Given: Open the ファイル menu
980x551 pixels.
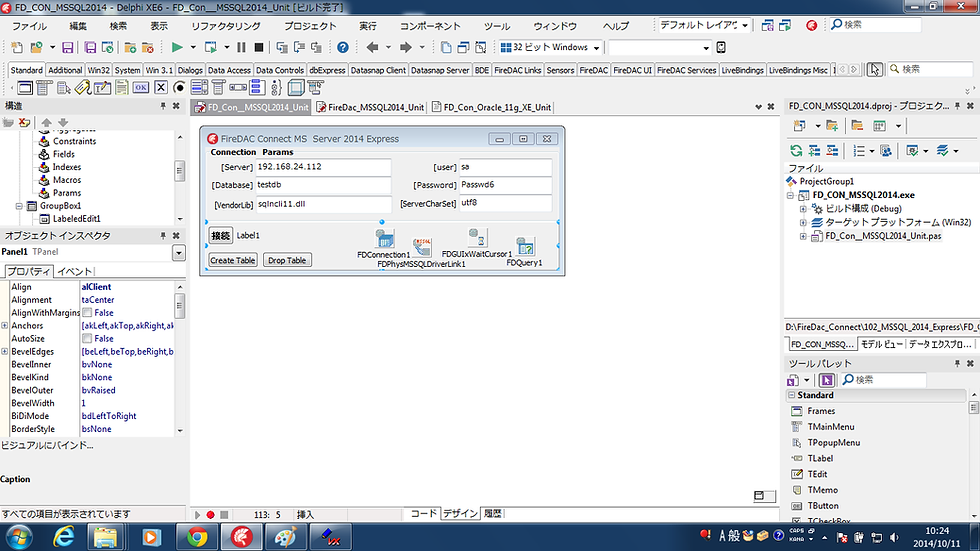Looking at the screenshot, I should [29, 26].
